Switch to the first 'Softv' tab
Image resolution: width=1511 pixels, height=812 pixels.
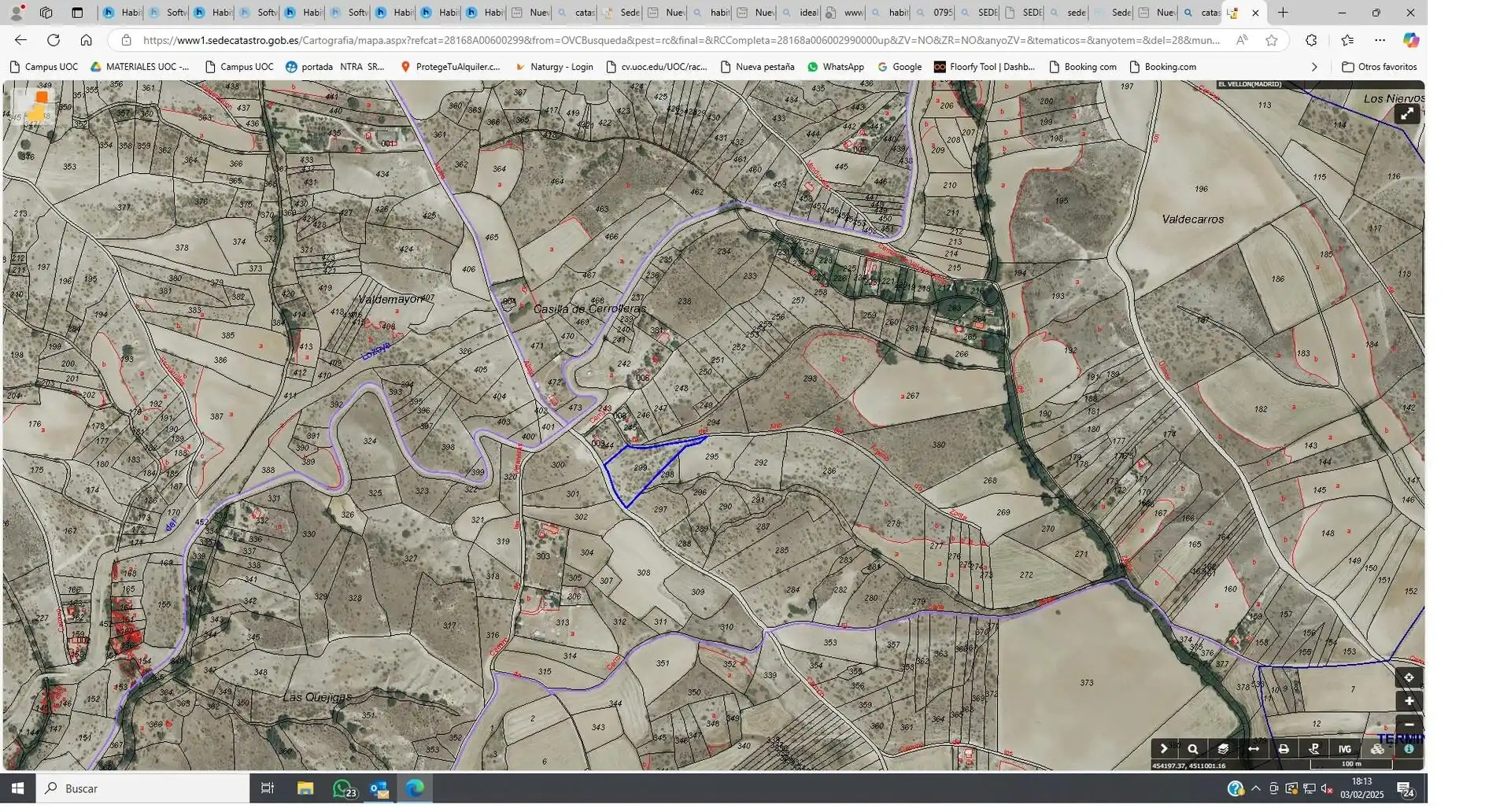tap(167, 13)
